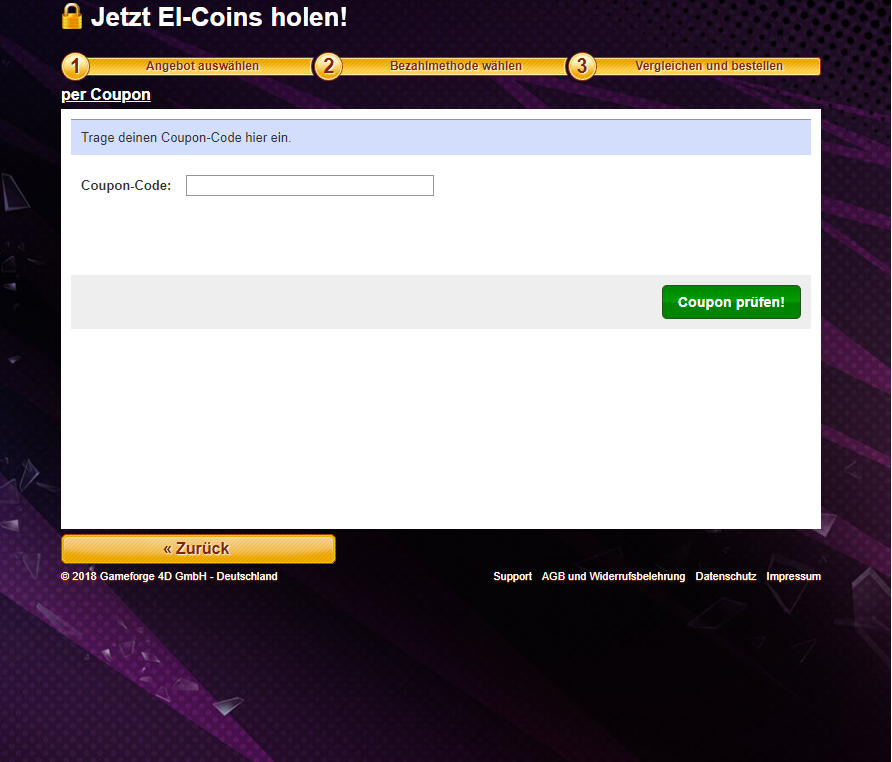Click the 2018 Gameforge 4D GmbH copyright text

coord(169,576)
